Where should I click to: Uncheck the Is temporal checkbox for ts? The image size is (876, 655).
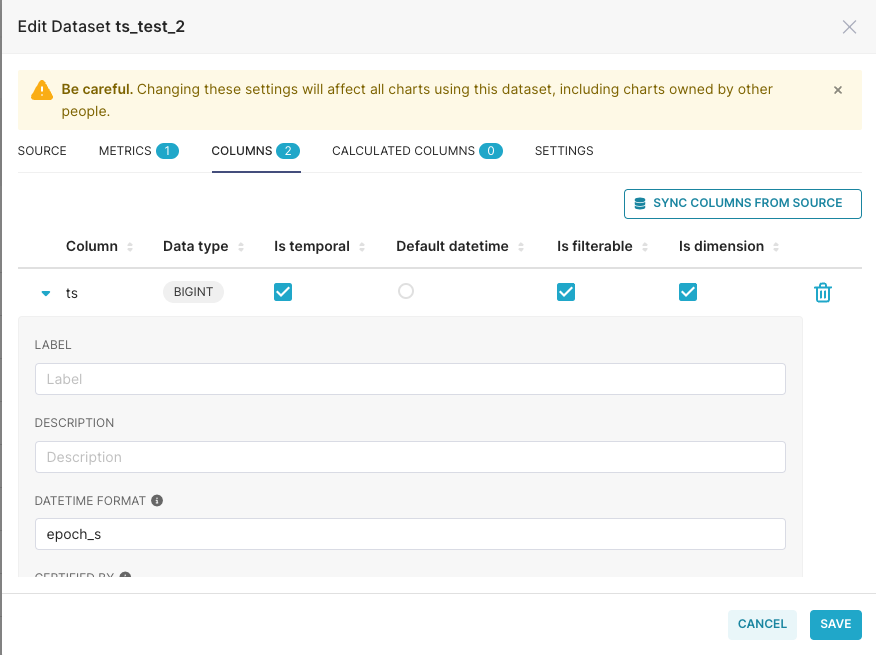click(282, 292)
